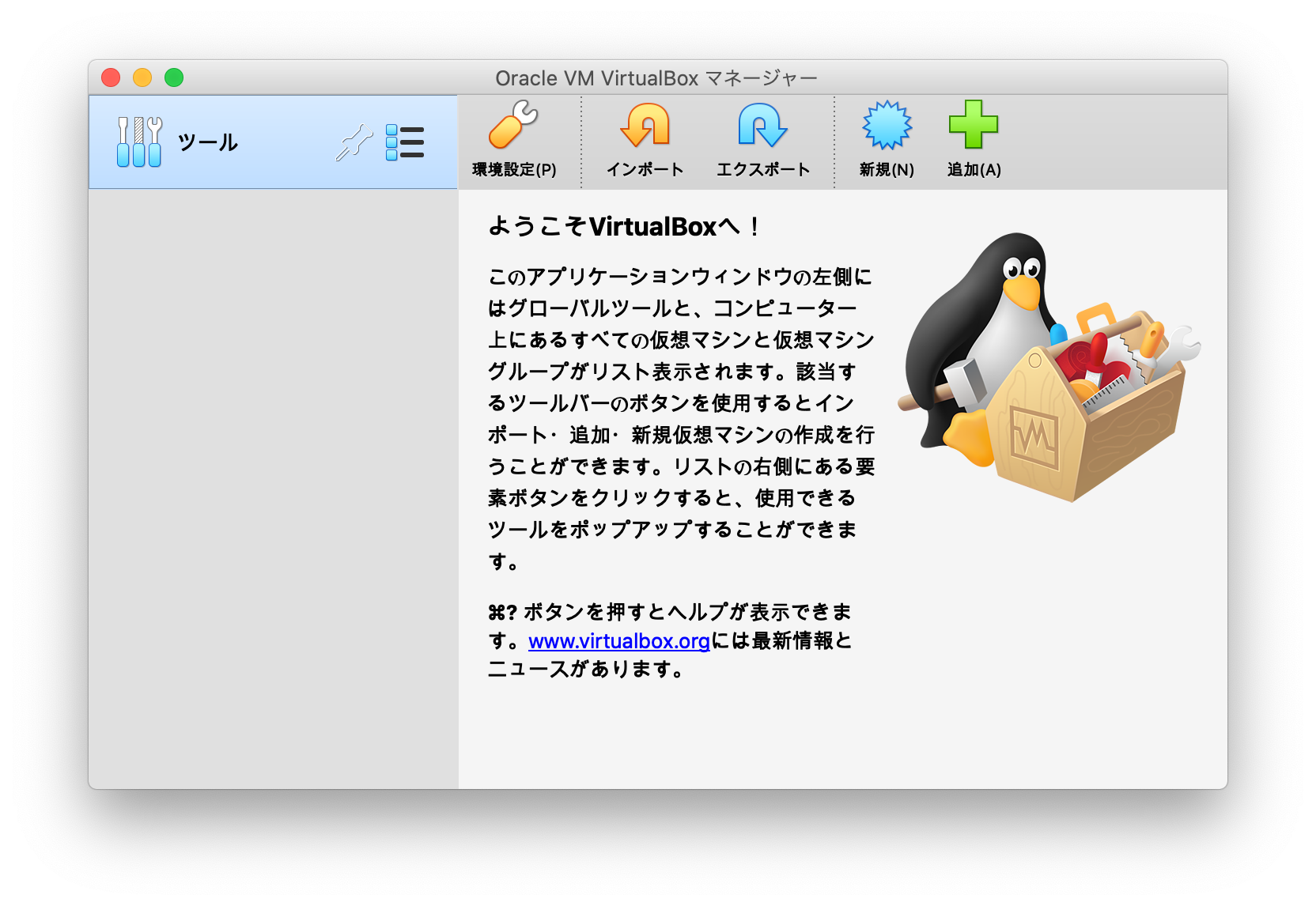Maximize the VirtualBox manager window
This screenshot has width=1316, height=906.
point(174,77)
